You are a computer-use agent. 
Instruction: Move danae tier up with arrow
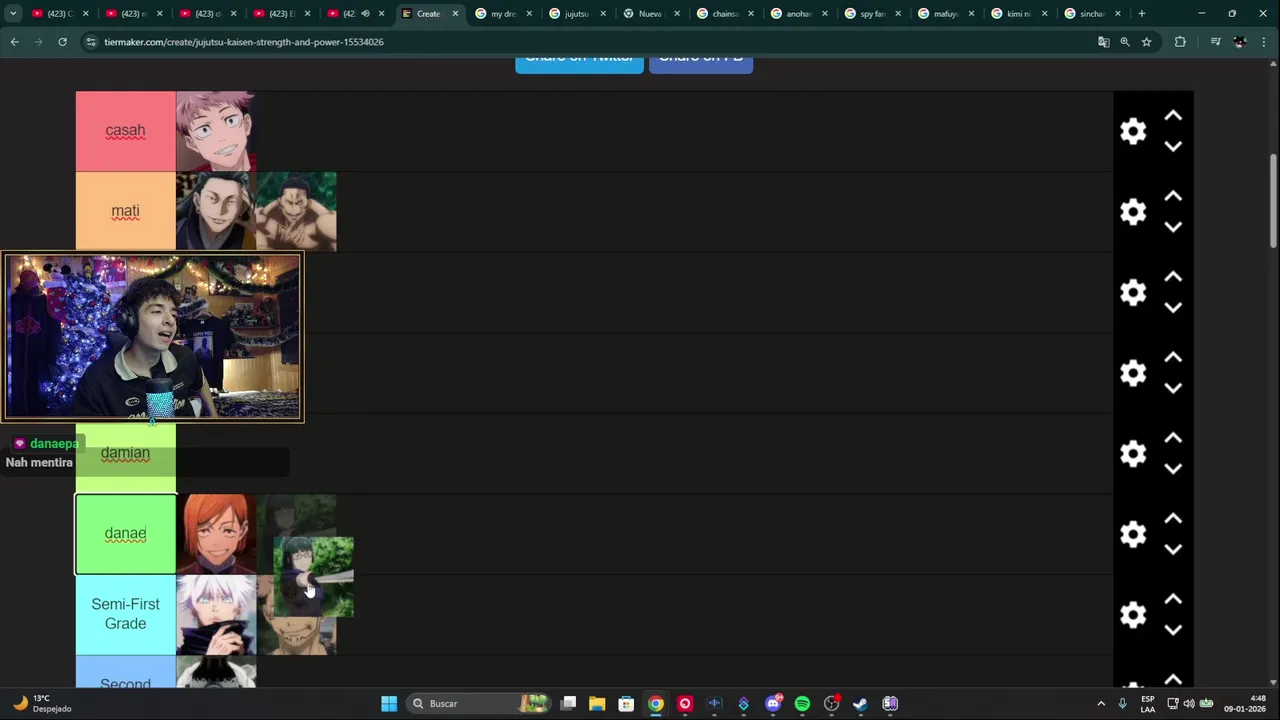tap(1173, 519)
